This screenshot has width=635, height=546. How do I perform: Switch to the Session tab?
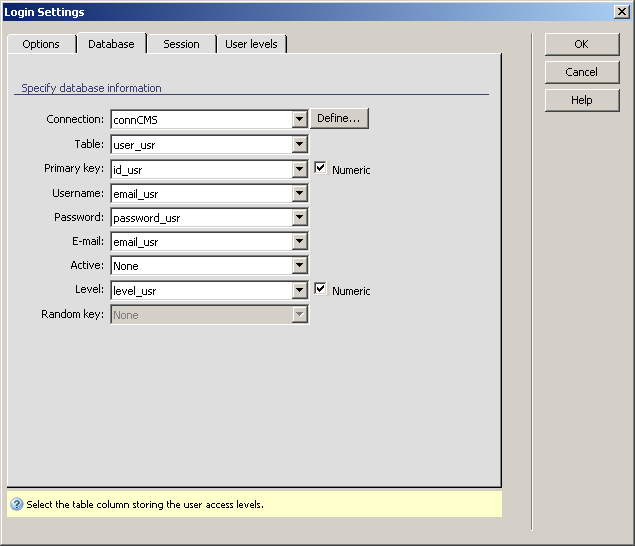(181, 44)
